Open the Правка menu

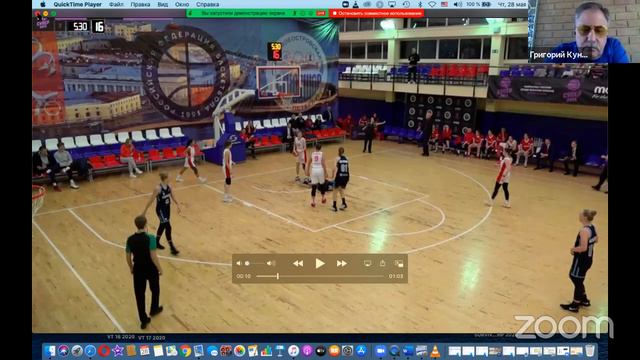(140, 4)
